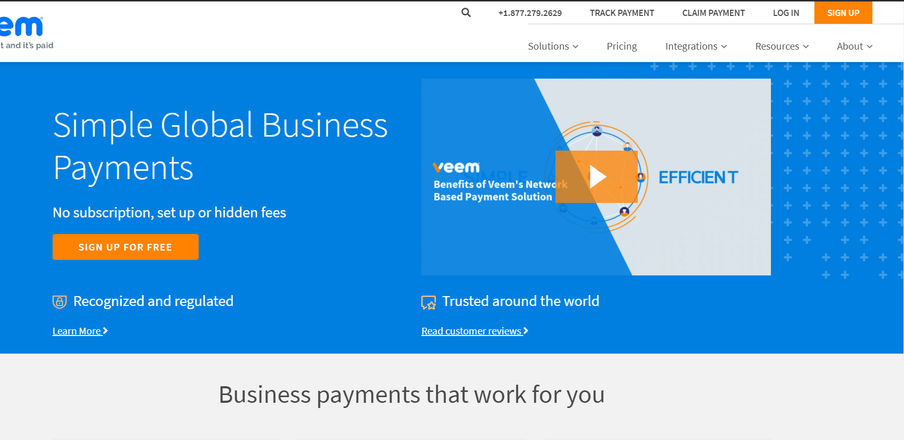The width and height of the screenshot is (904, 440).
Task: Click the orange Sign Up button
Action: point(843,13)
